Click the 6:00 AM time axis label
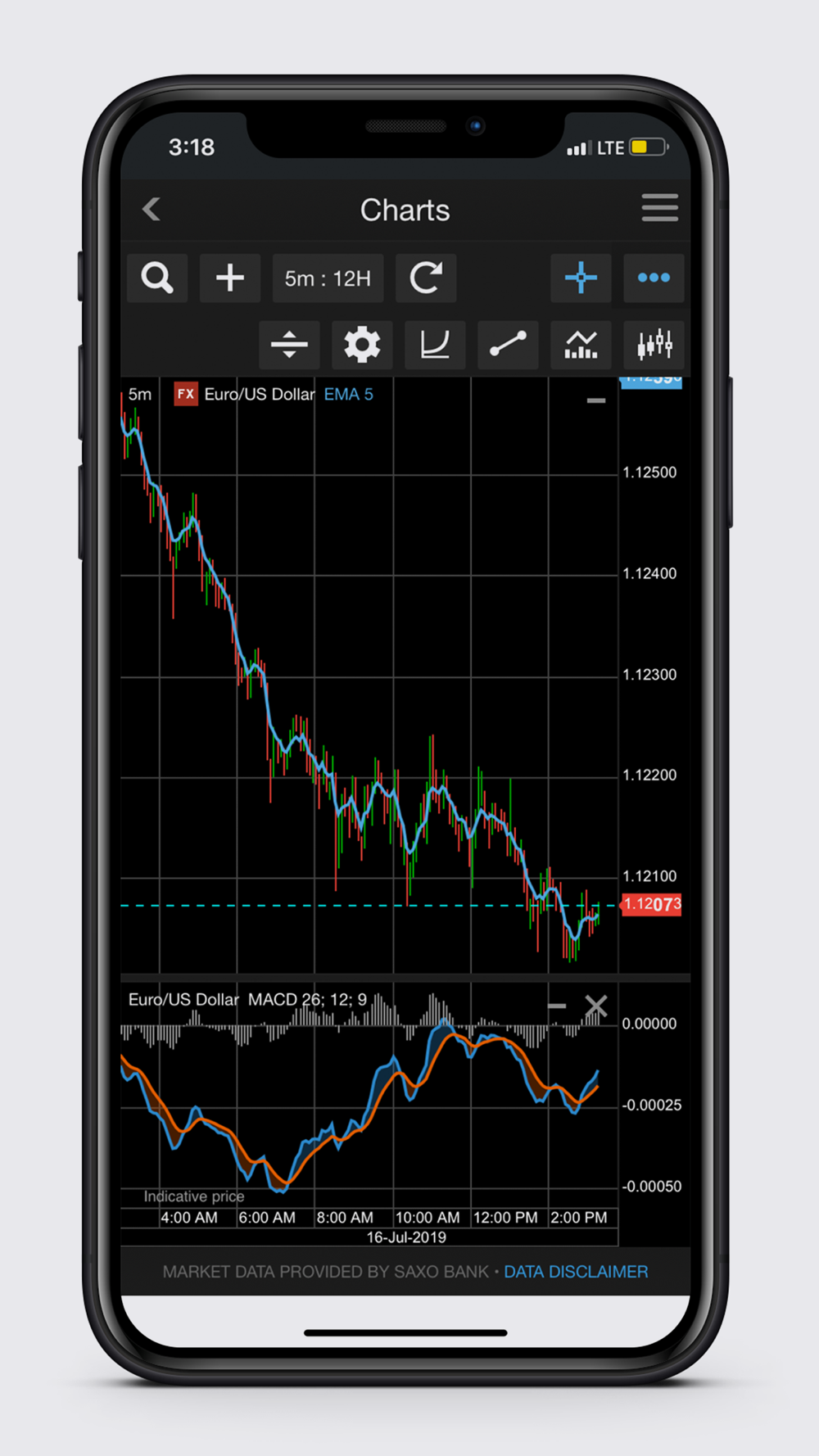819x1456 pixels. 267,1218
